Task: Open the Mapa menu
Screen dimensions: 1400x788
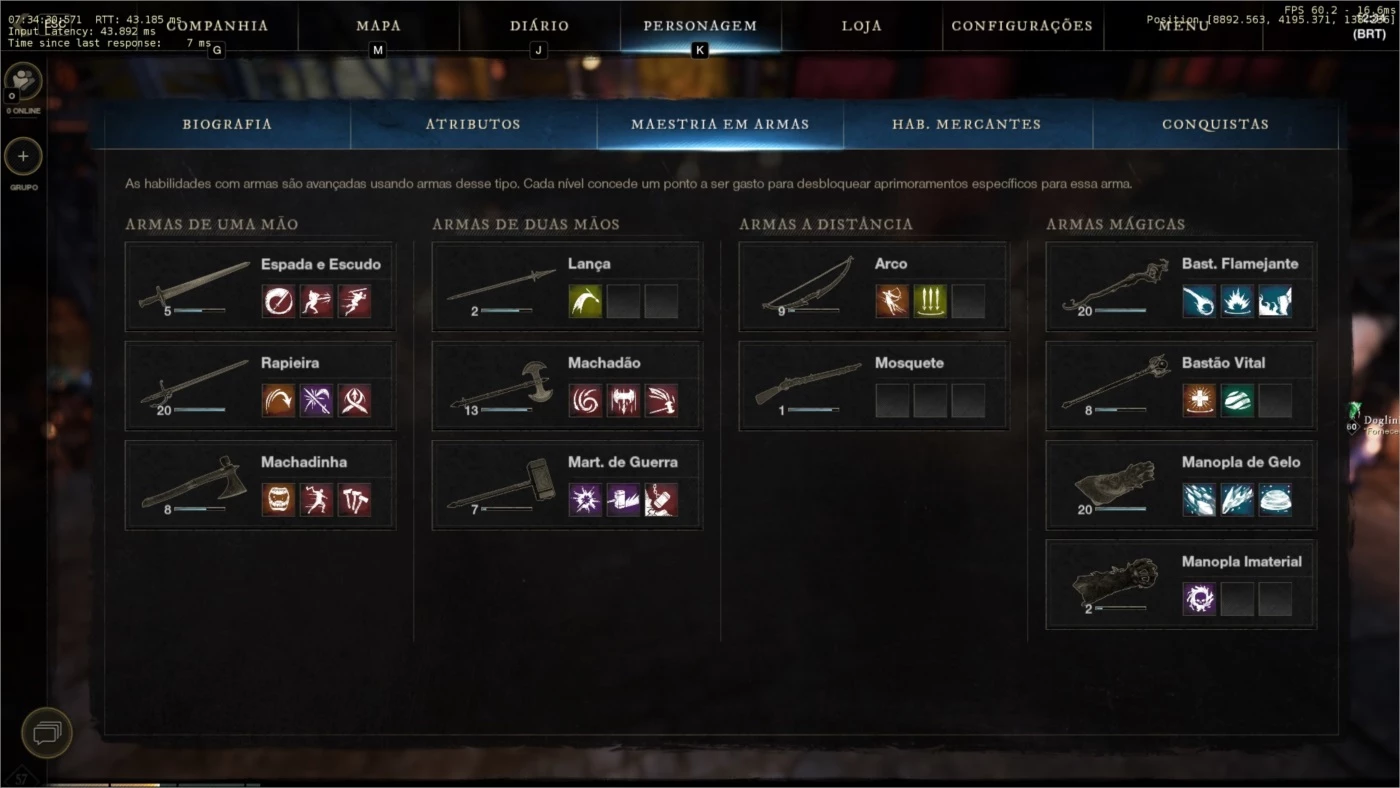Action: 379,26
